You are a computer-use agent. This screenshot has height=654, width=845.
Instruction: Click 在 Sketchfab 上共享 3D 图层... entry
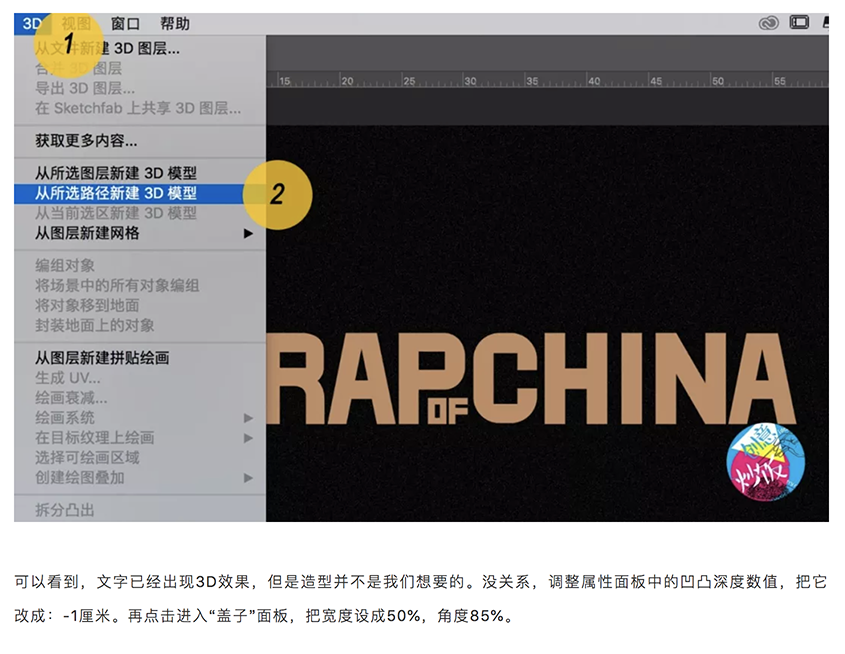138,108
